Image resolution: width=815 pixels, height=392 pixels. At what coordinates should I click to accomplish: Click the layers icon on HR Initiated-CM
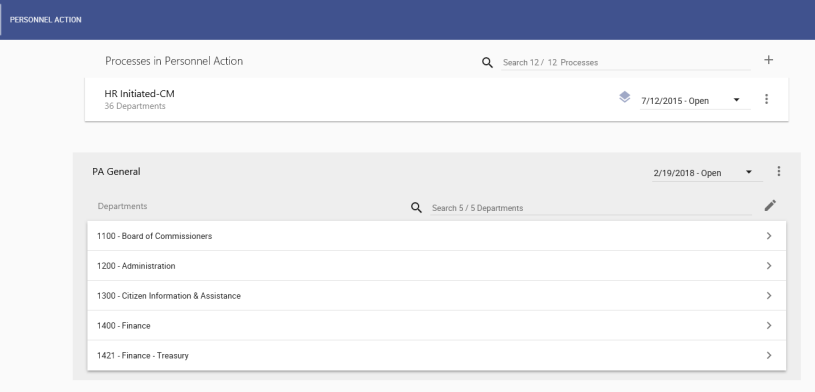tap(625, 97)
